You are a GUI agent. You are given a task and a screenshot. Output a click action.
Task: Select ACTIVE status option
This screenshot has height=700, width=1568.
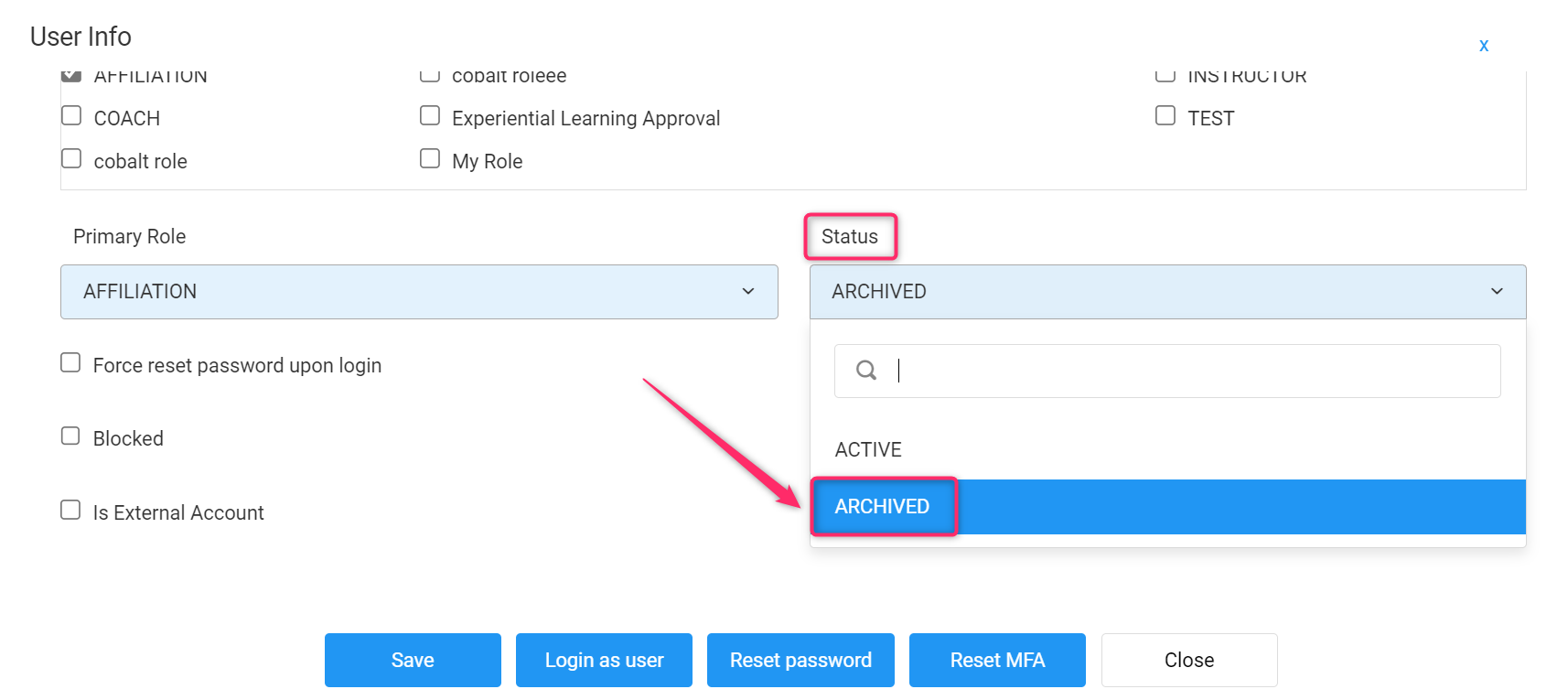pos(868,449)
